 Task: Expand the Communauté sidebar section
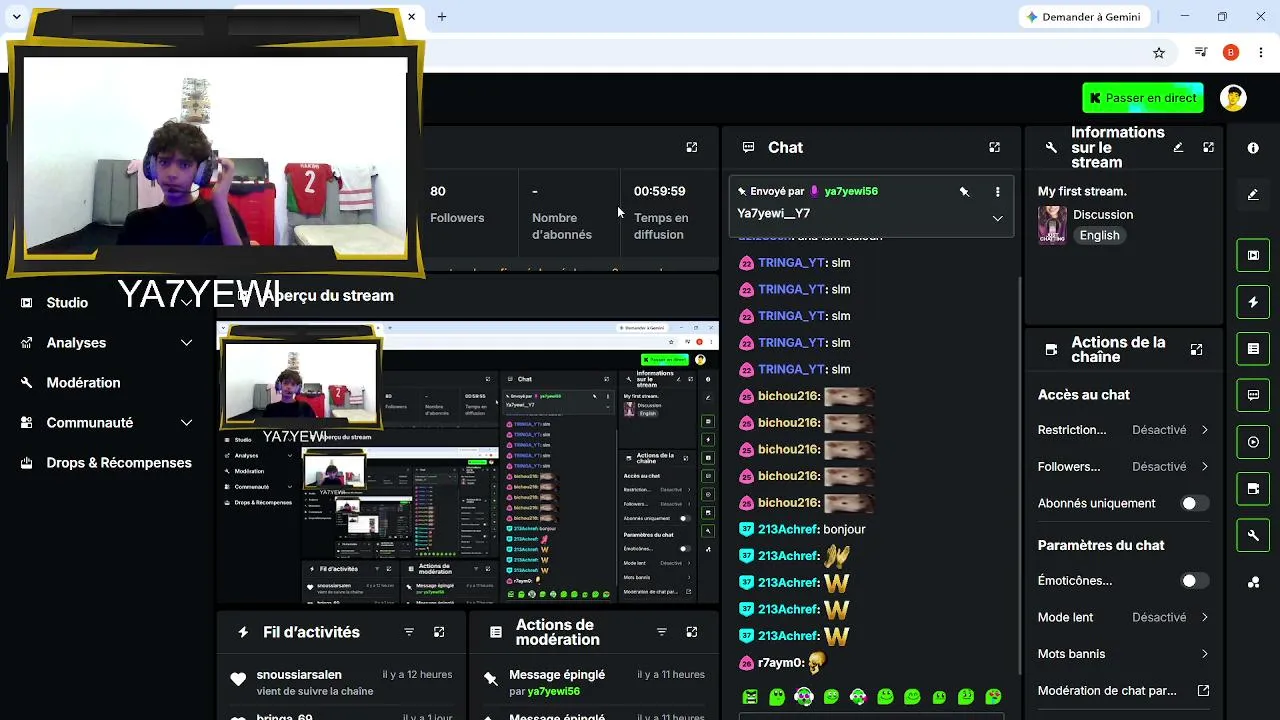(x=186, y=423)
